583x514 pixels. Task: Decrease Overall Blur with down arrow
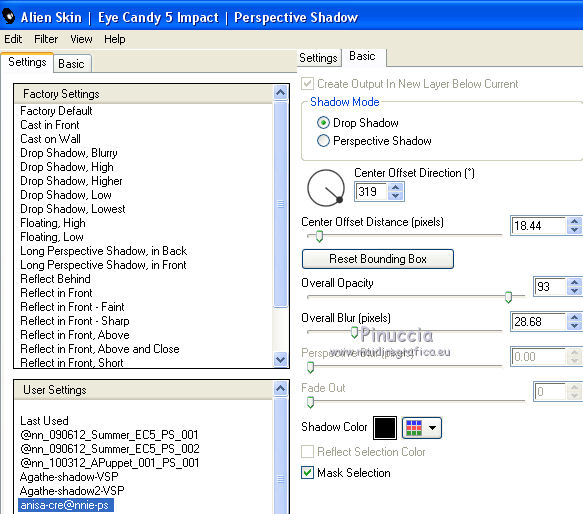(574, 326)
